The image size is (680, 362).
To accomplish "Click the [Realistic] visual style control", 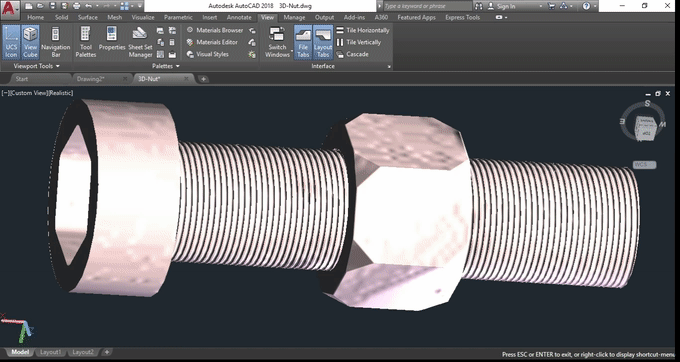I will coord(61,93).
